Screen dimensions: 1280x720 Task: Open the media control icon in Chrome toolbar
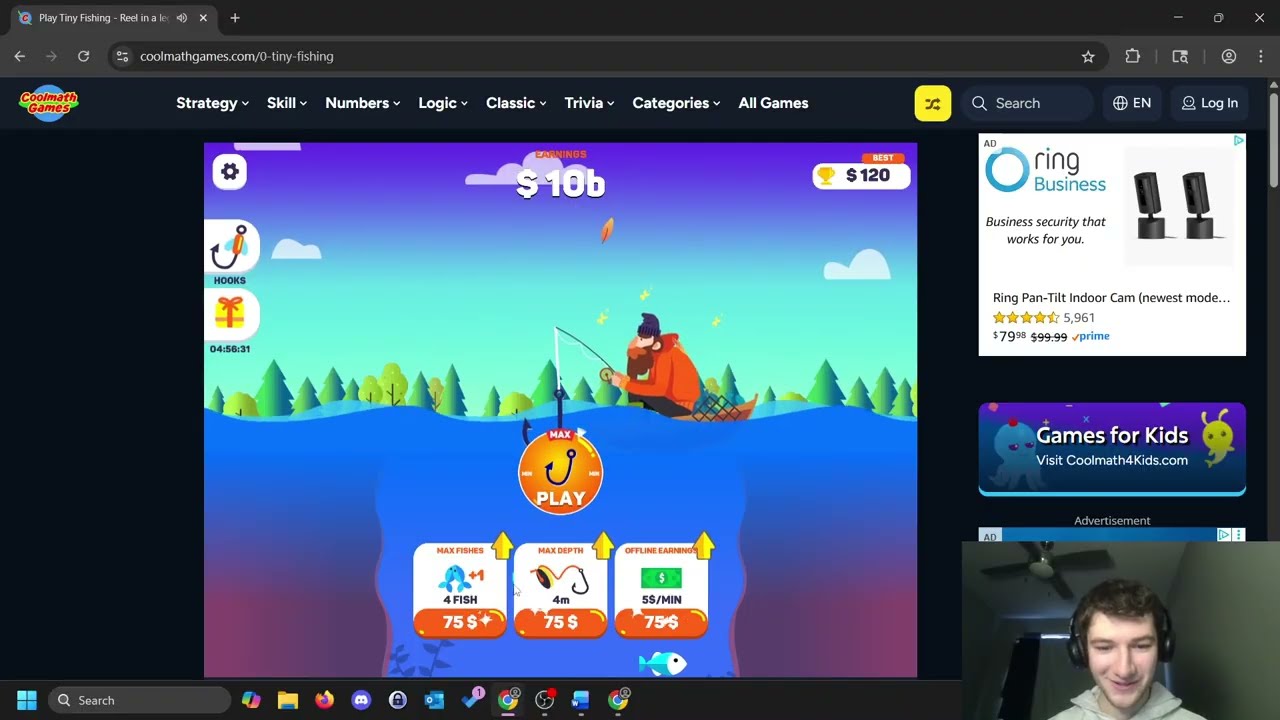(x=1180, y=56)
